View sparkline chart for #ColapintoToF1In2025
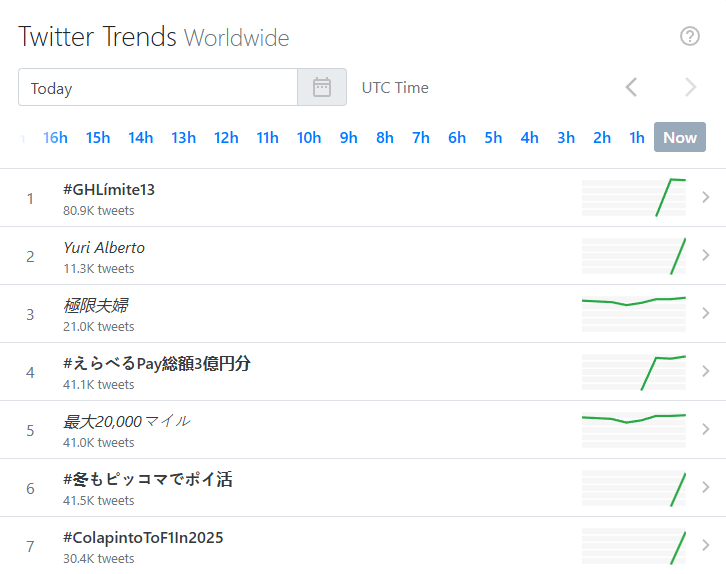This screenshot has height=574, width=726. 634,546
